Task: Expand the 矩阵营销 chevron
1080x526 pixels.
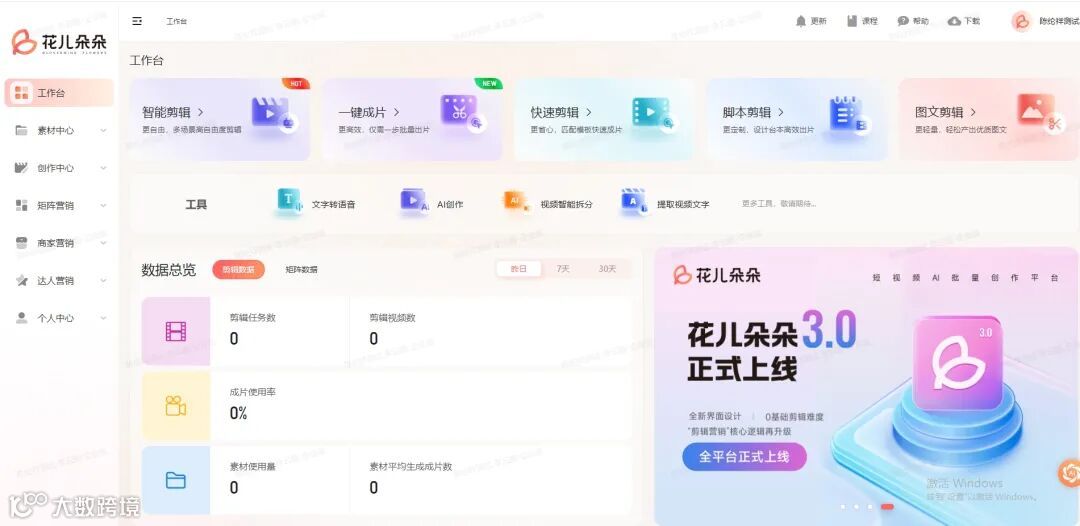Action: tap(103, 205)
